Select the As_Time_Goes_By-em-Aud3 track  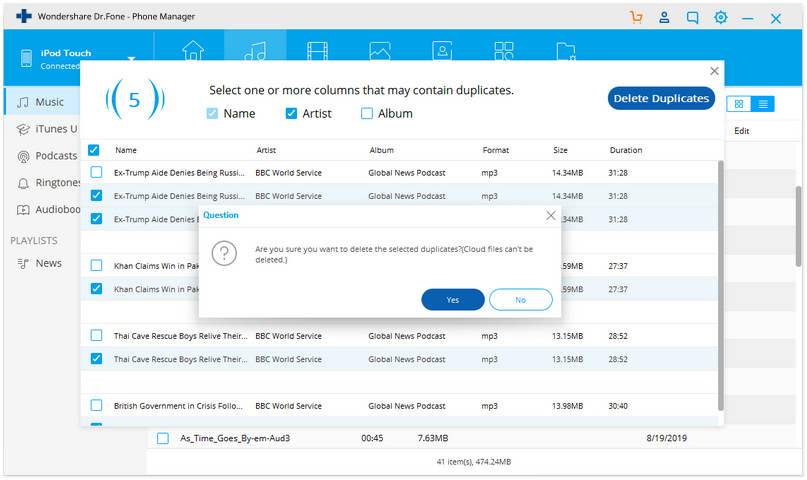coord(235,438)
